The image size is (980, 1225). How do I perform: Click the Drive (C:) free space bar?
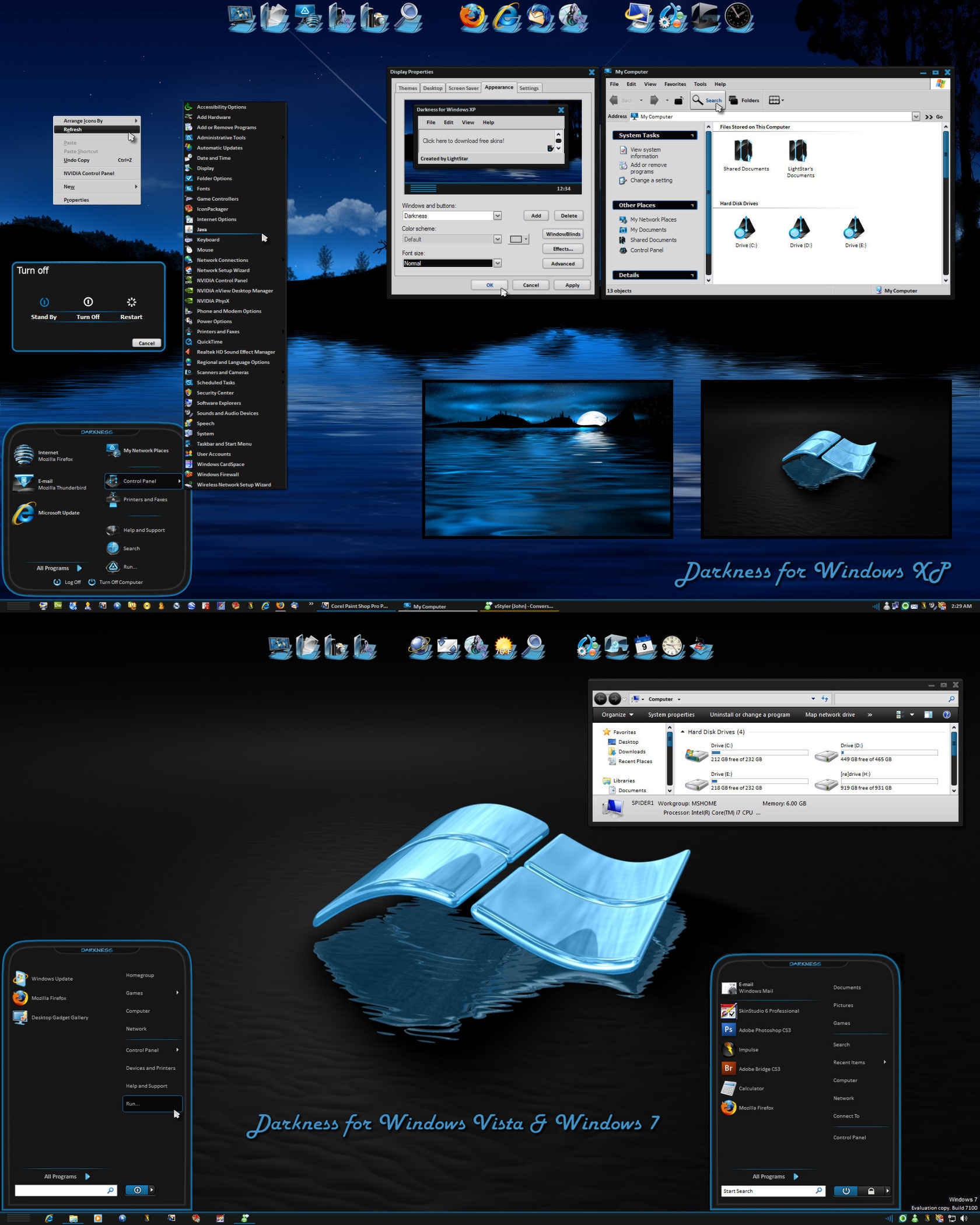(x=759, y=752)
